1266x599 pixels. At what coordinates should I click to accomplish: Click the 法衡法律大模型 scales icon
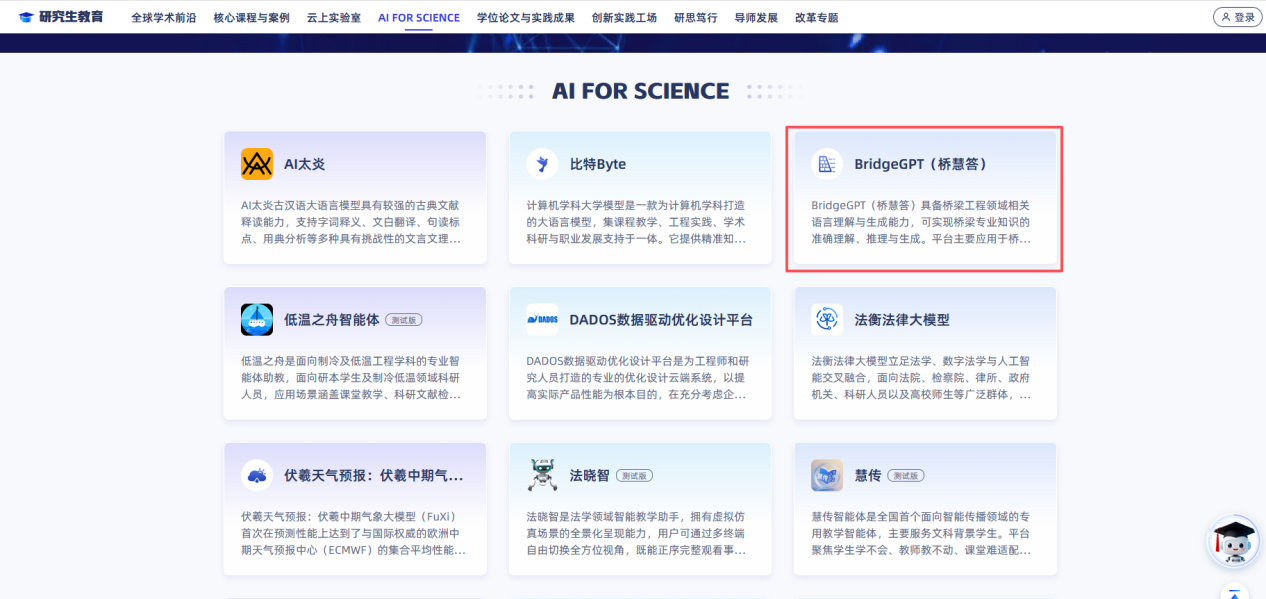click(827, 320)
